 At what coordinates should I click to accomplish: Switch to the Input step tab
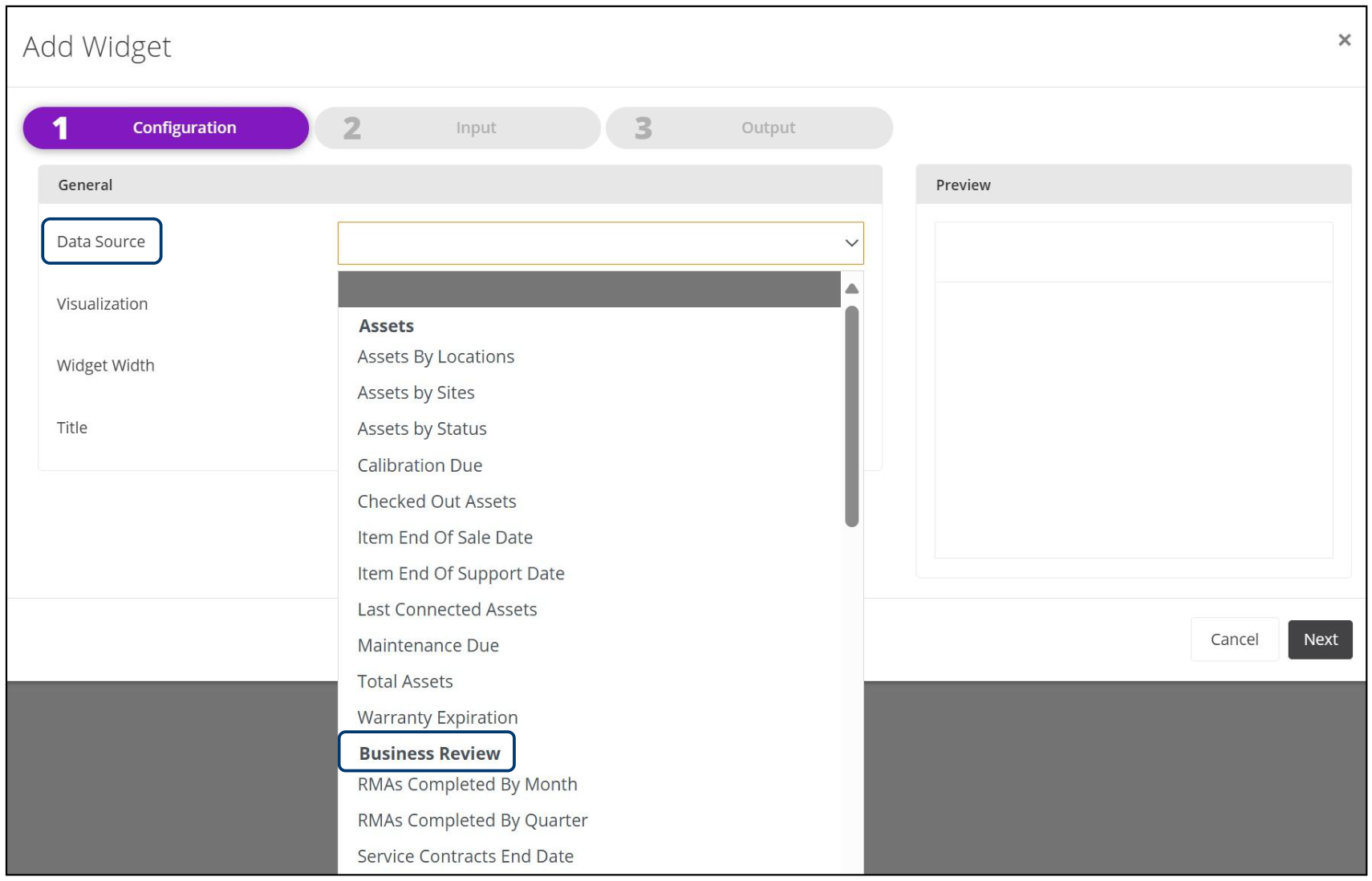click(x=457, y=128)
